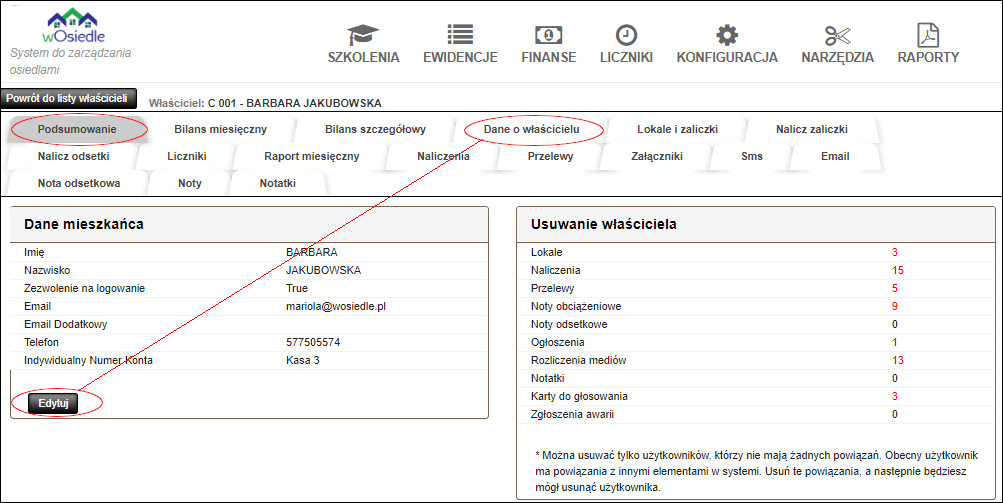This screenshot has width=1003, height=503.
Task: Click the BARBARA first name value
Action: pos(312,253)
